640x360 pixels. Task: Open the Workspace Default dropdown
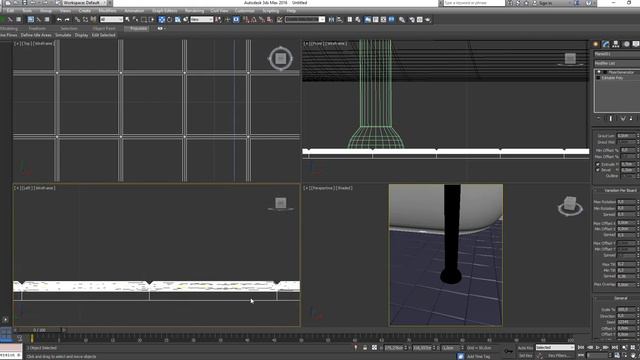pos(84,3)
